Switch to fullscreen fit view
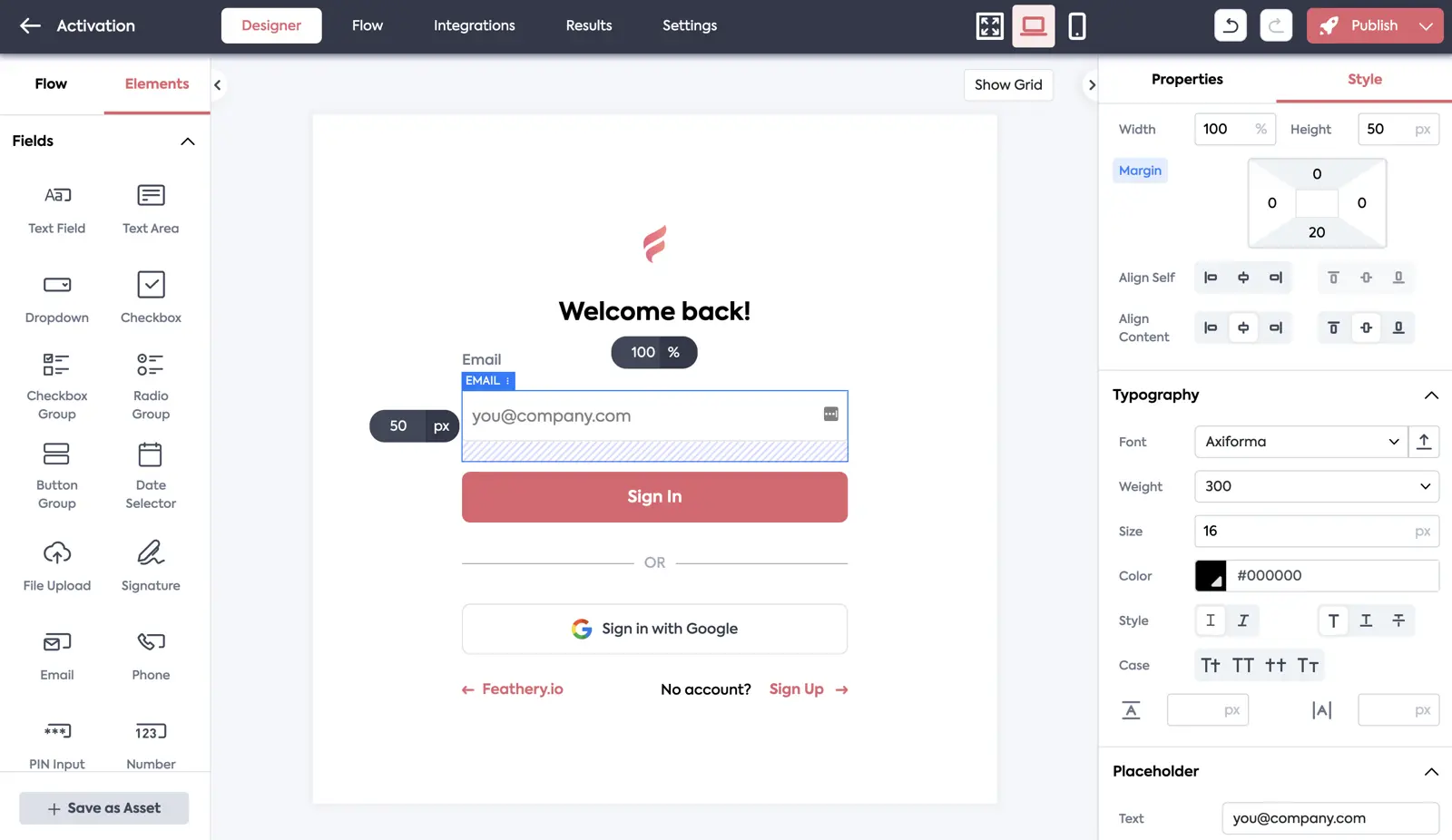This screenshot has height=840, width=1452. pos(989,26)
